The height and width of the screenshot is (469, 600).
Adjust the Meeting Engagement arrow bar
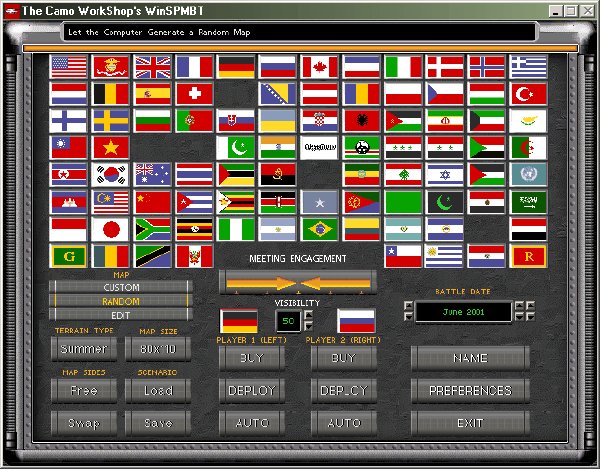tap(298, 283)
